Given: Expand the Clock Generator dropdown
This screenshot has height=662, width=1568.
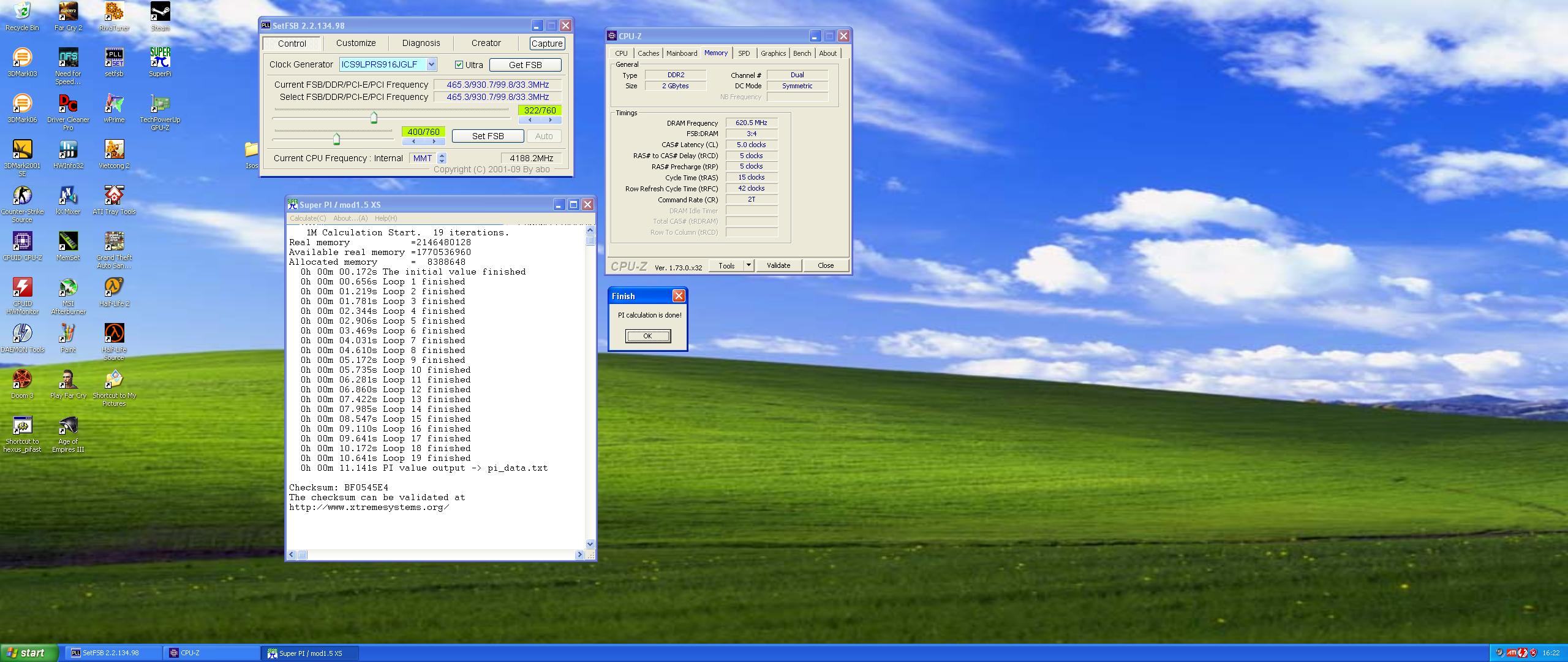Looking at the screenshot, I should pos(431,64).
